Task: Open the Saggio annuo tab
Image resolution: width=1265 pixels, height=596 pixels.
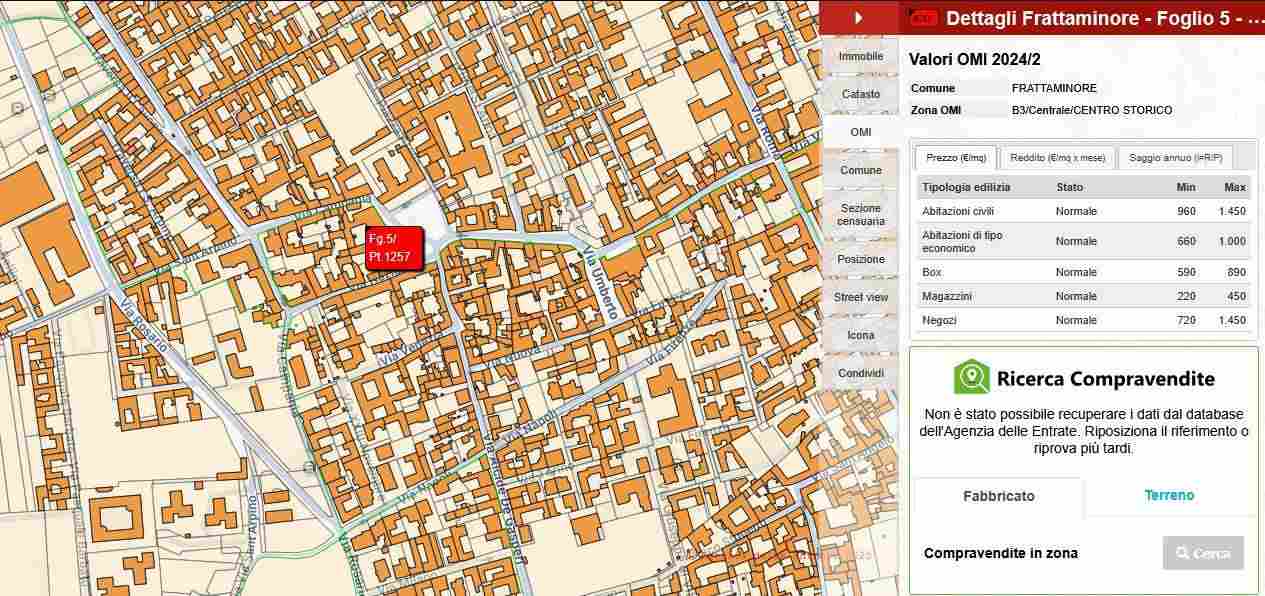Action: (x=1175, y=158)
